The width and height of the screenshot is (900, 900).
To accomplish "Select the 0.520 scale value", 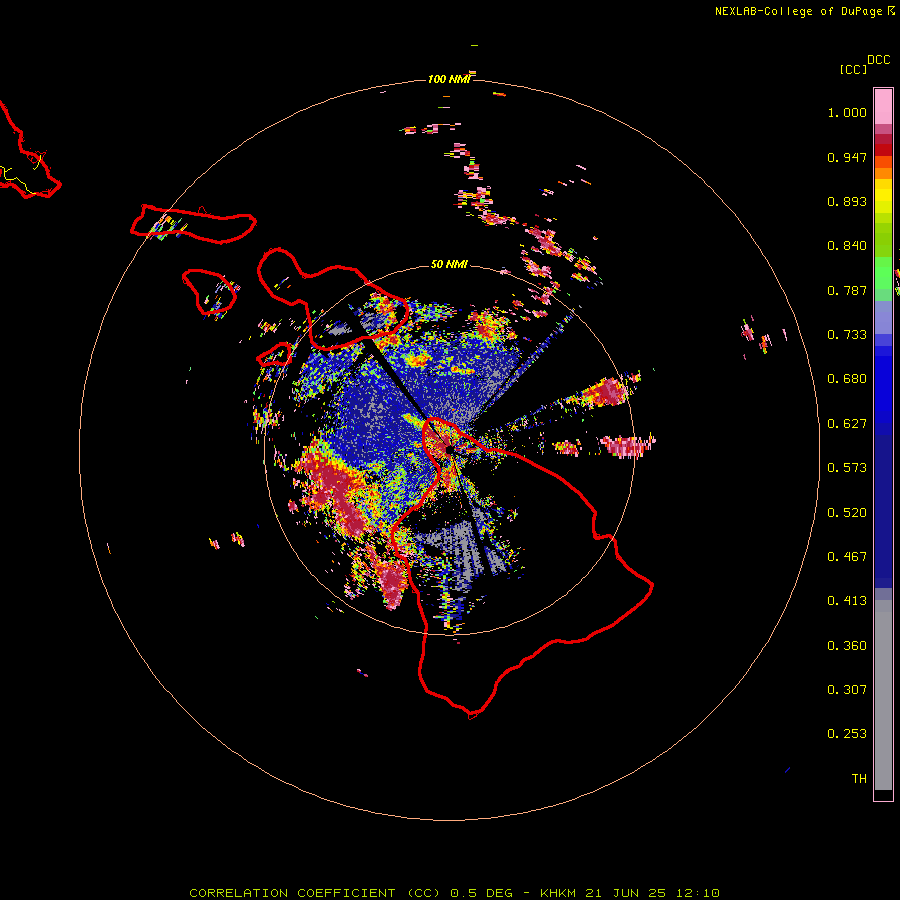I will point(847,513).
